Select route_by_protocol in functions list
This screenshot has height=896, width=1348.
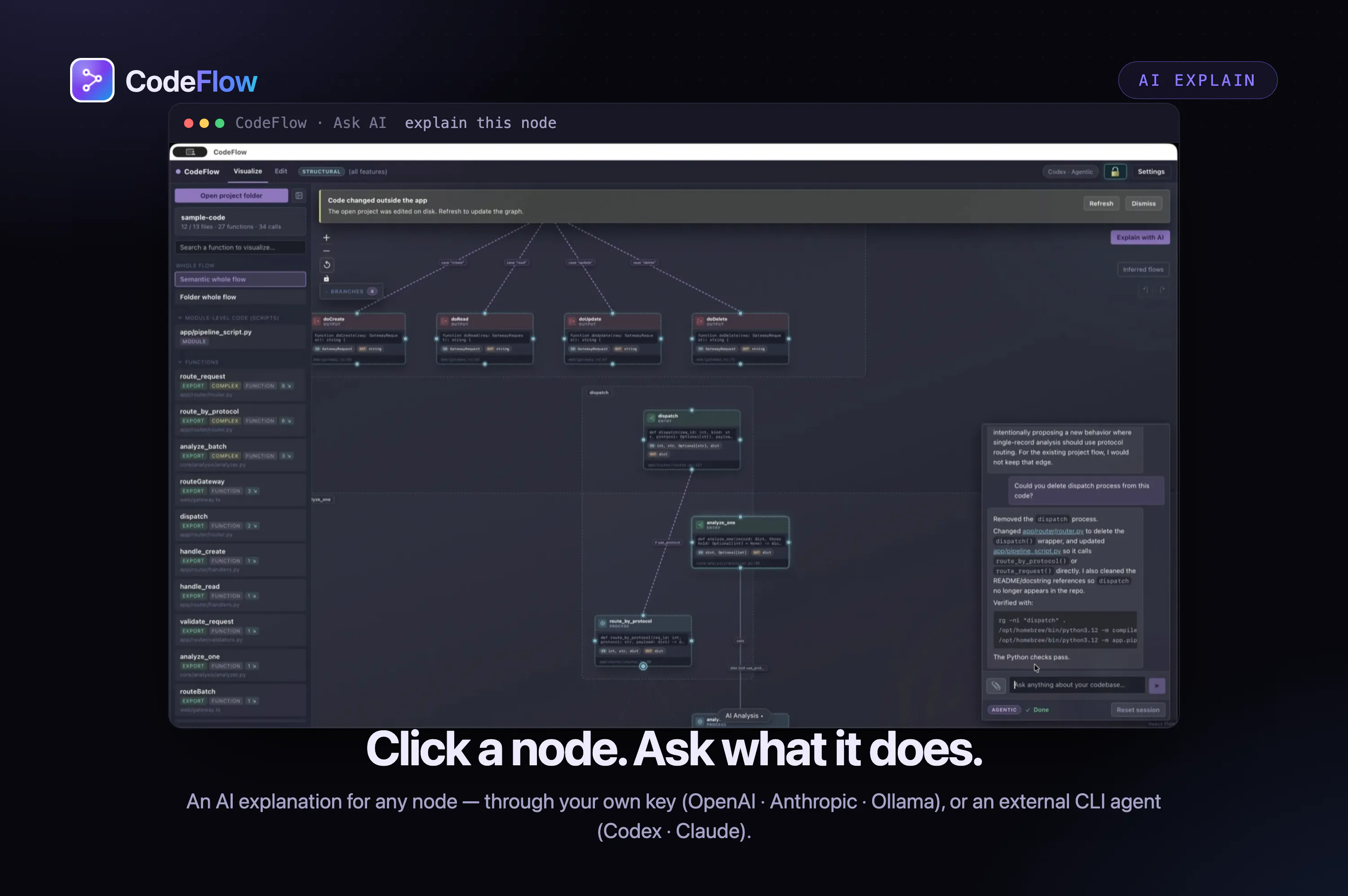240,420
